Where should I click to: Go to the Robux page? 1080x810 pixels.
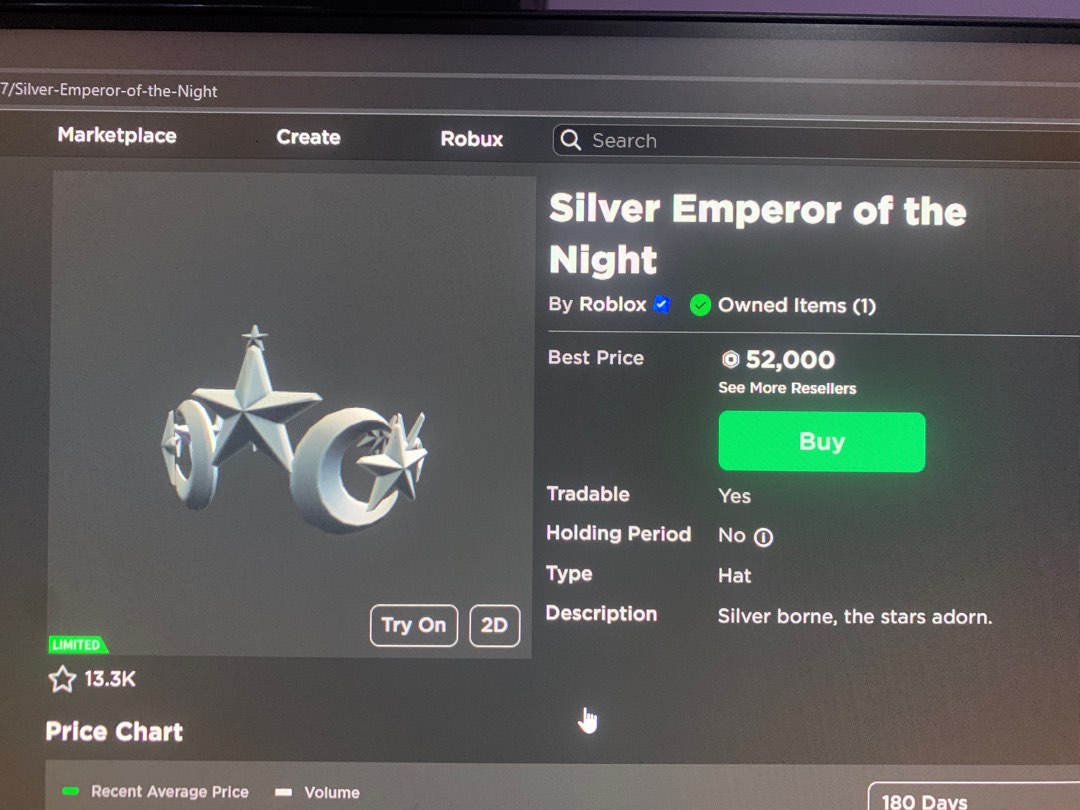pyautogui.click(x=472, y=139)
